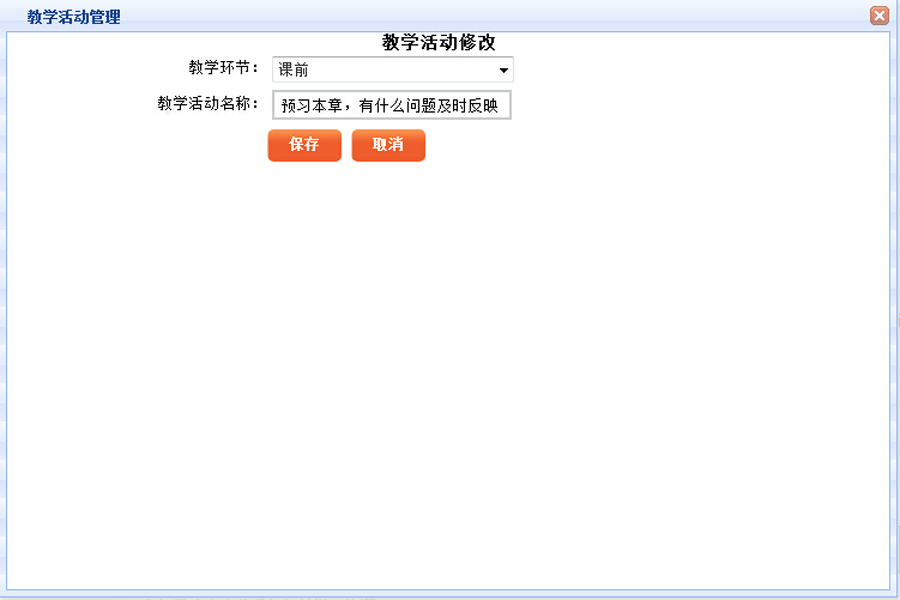Open the 教学环节 dropdown list
Viewport: 900px width, 600px height.
coord(392,70)
